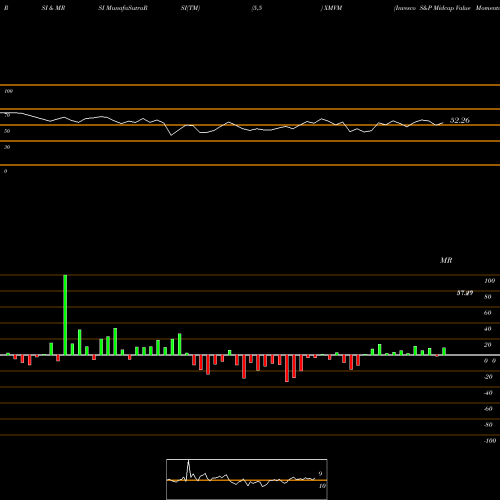The image size is (500, 500).
Task: Click the 'SI MunafaSutraR' header text
Action: coord(123,8)
